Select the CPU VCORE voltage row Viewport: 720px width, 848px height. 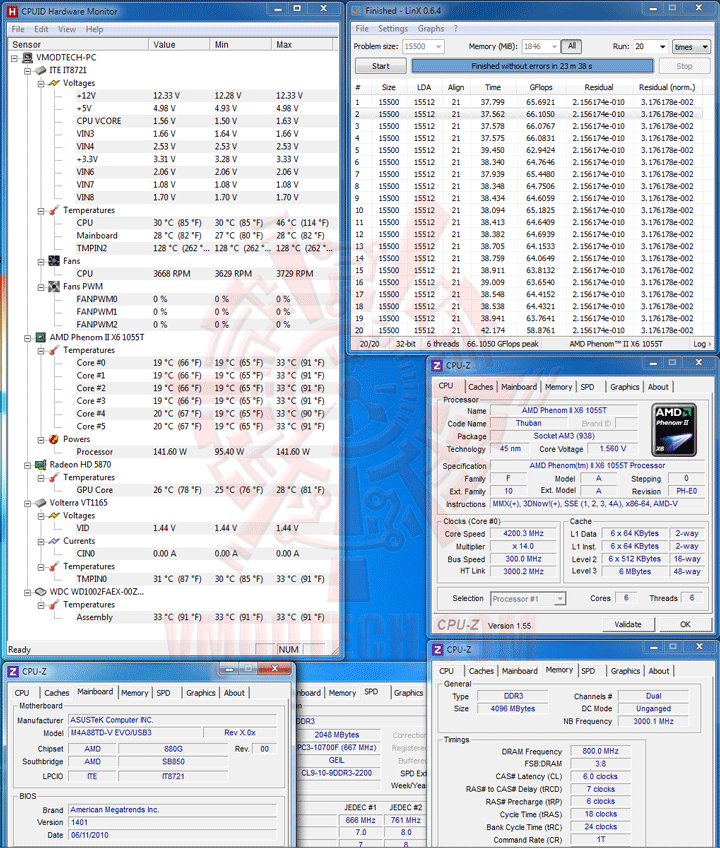pos(206,121)
